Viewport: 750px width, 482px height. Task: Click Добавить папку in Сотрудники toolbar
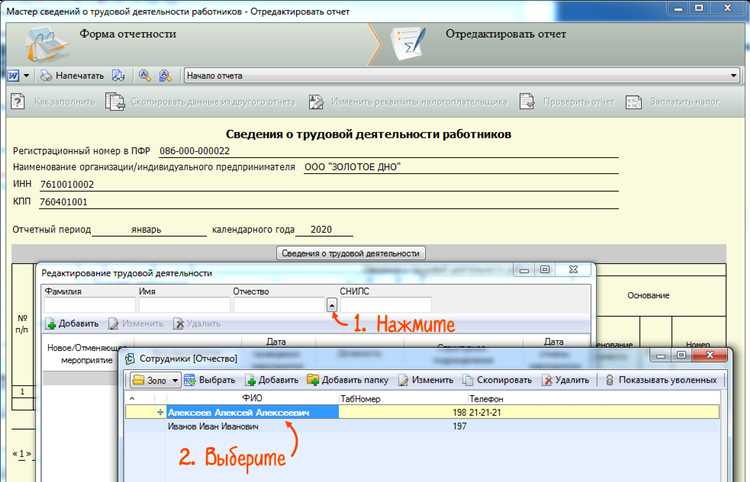click(348, 380)
